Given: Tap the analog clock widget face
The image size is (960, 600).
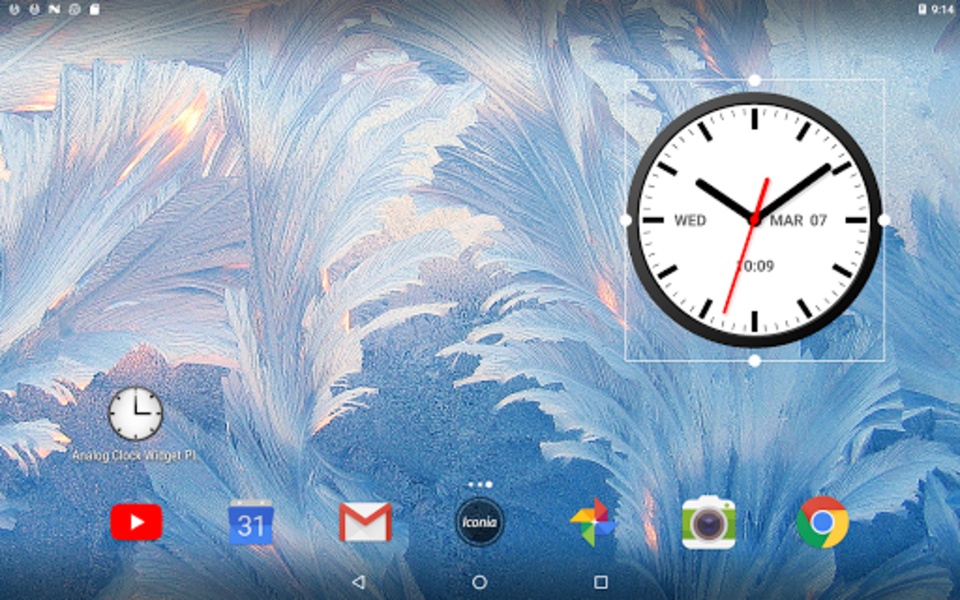Looking at the screenshot, I should 754,220.
